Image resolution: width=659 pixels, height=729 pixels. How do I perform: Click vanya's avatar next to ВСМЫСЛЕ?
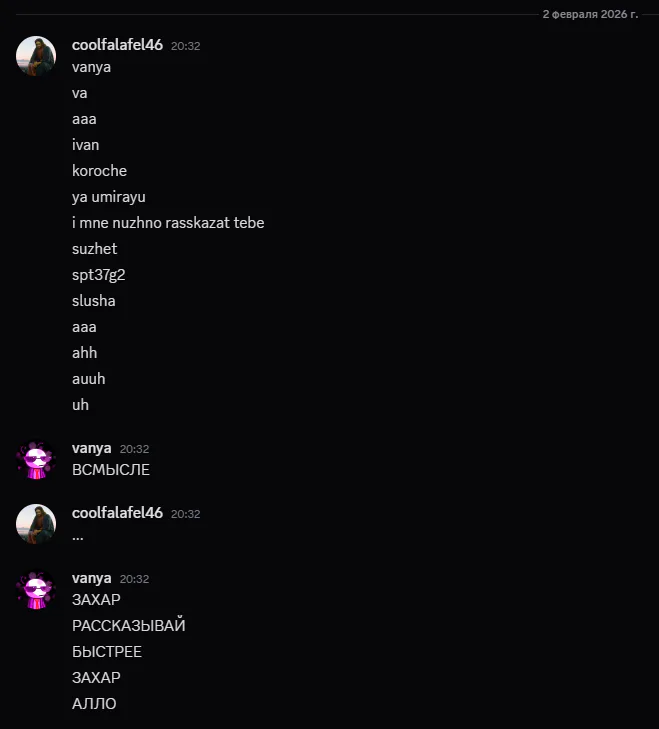[x=36, y=459]
